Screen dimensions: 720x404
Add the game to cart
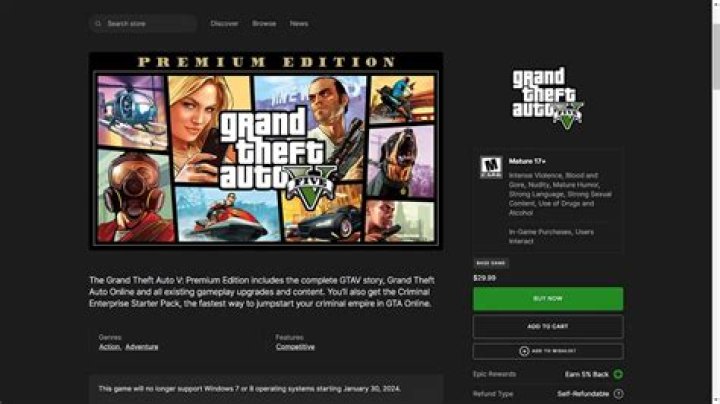[x=548, y=326]
